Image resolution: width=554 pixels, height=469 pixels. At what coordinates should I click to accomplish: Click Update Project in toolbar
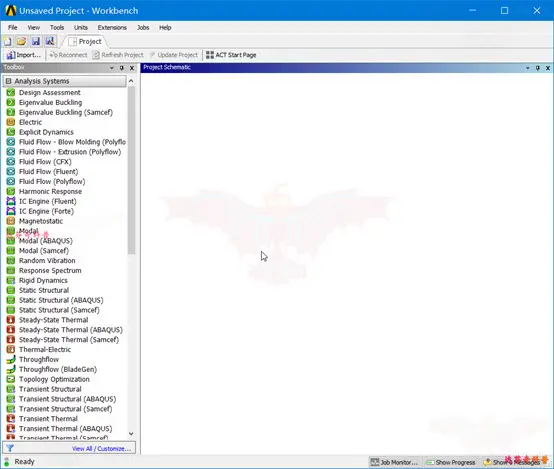click(x=173, y=55)
